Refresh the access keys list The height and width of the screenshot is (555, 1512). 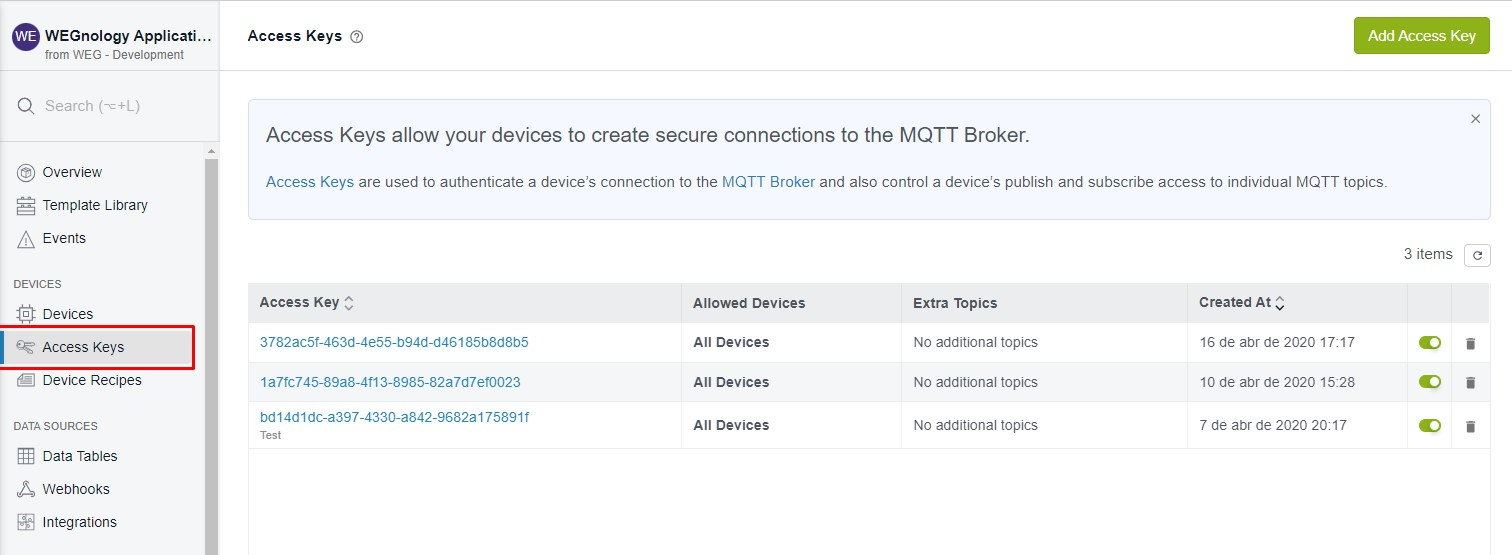[1477, 255]
